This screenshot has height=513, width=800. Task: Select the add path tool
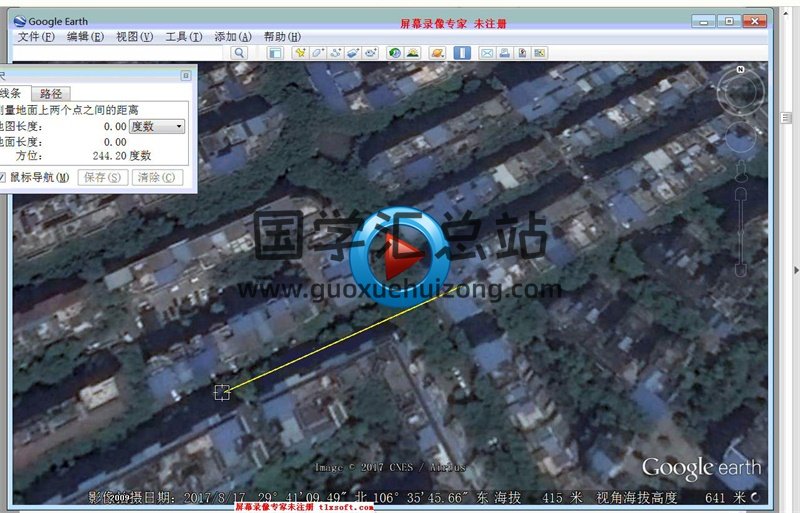(335, 52)
